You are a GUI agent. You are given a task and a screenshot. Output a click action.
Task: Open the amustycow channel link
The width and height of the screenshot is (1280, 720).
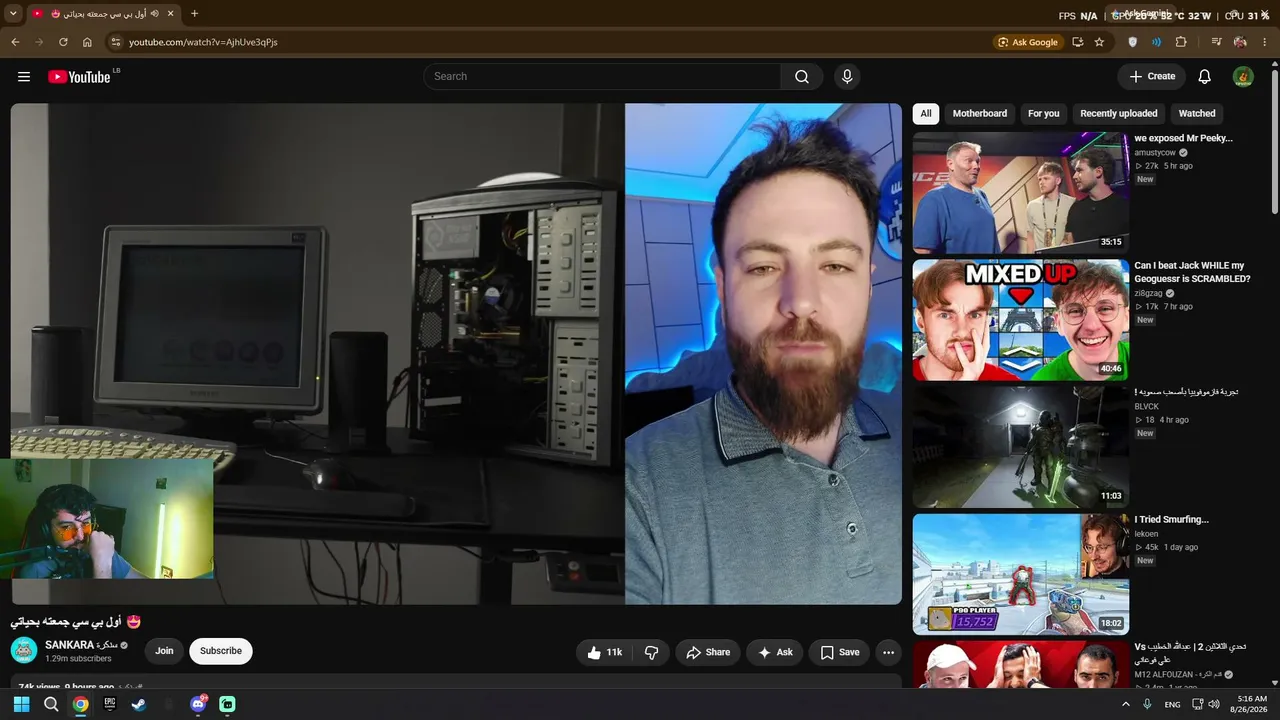pos(1155,153)
